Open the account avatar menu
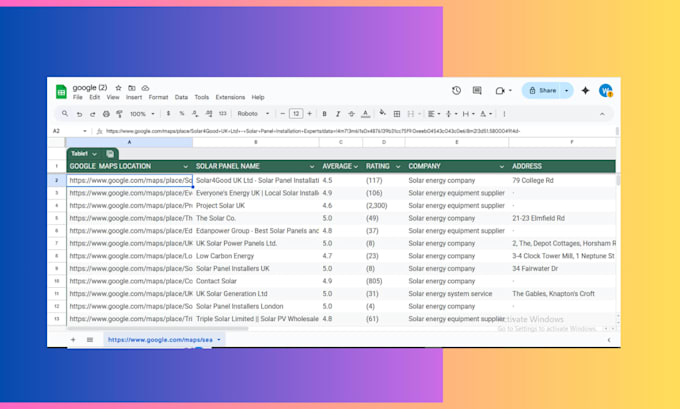The height and width of the screenshot is (409, 680). [605, 91]
